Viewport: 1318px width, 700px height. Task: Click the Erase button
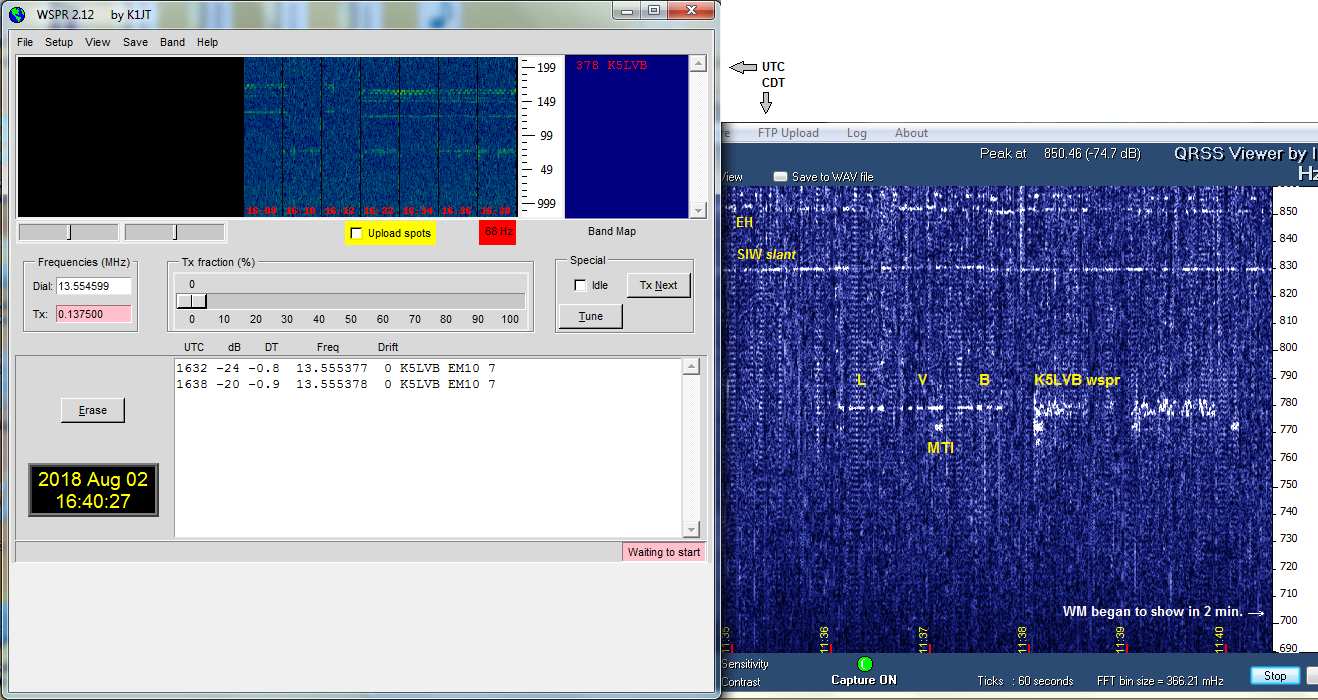point(93,410)
